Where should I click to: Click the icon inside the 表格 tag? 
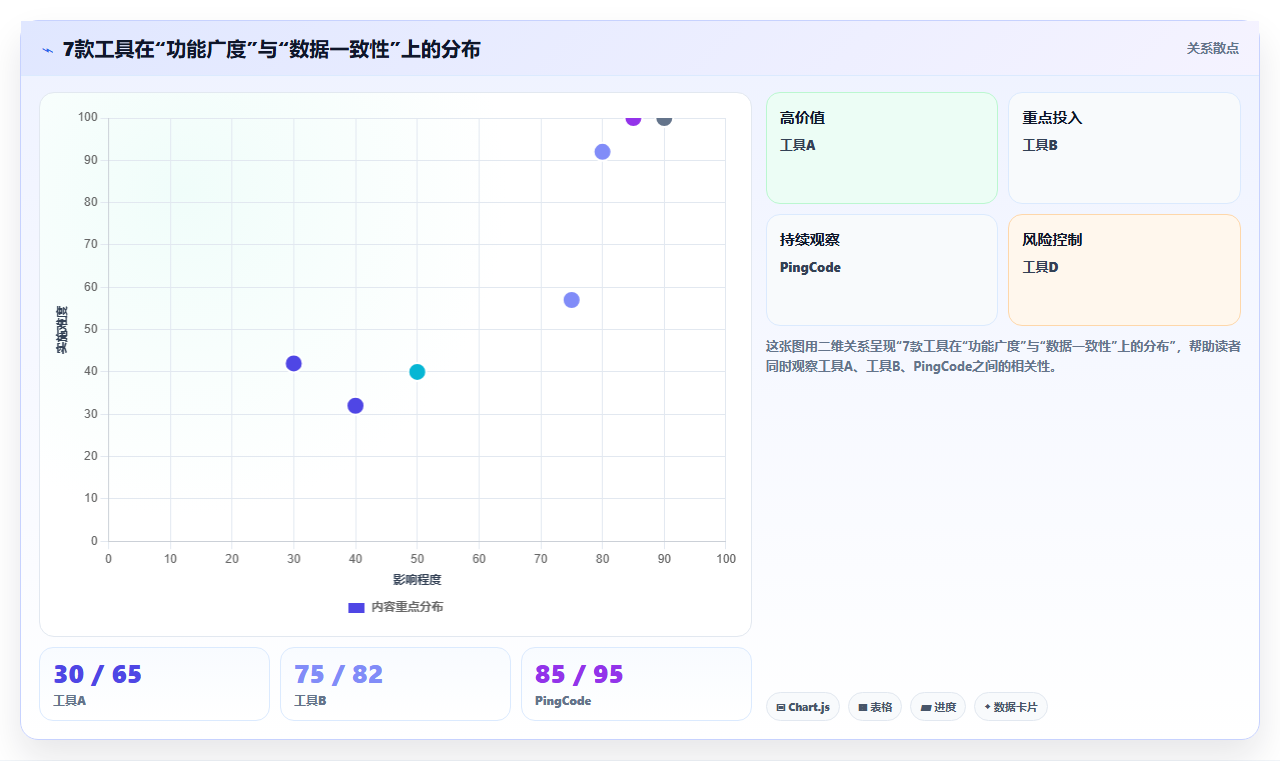pos(862,707)
